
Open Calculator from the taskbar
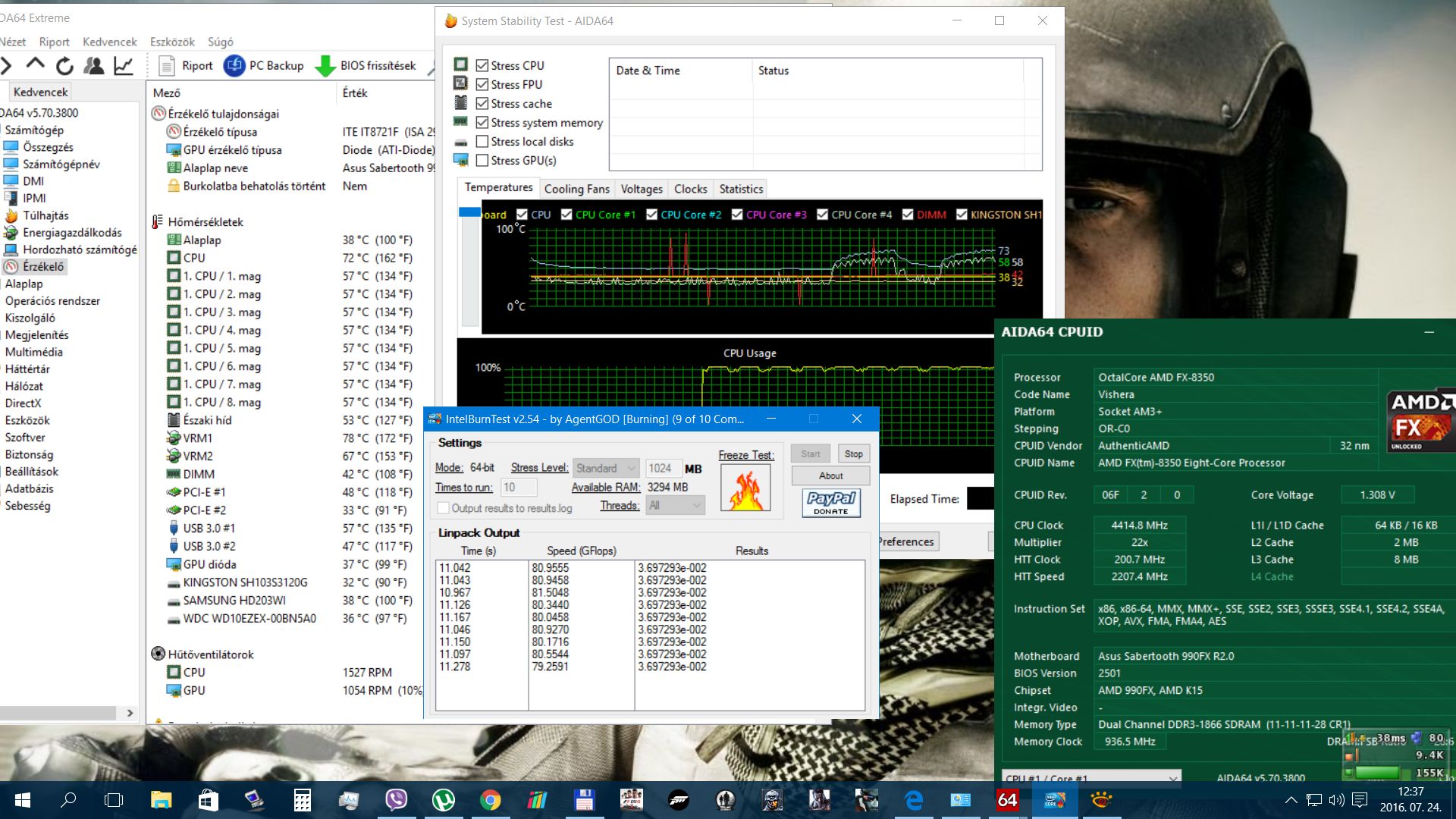tap(302, 800)
